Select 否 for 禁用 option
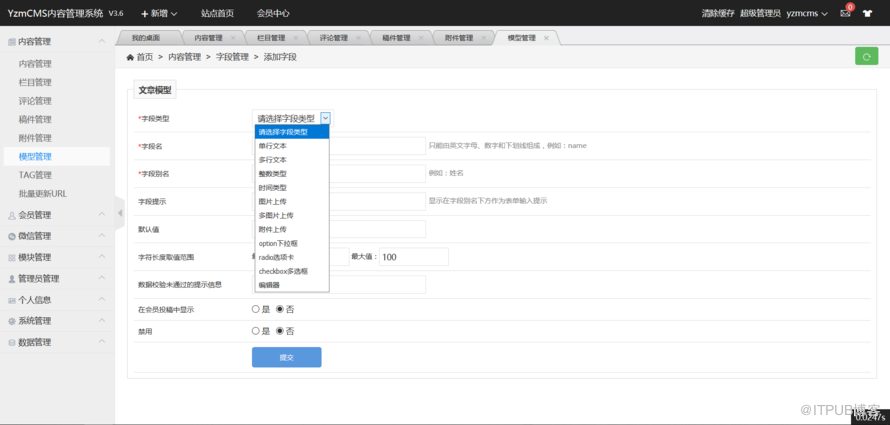890x425 pixels. coord(279,331)
